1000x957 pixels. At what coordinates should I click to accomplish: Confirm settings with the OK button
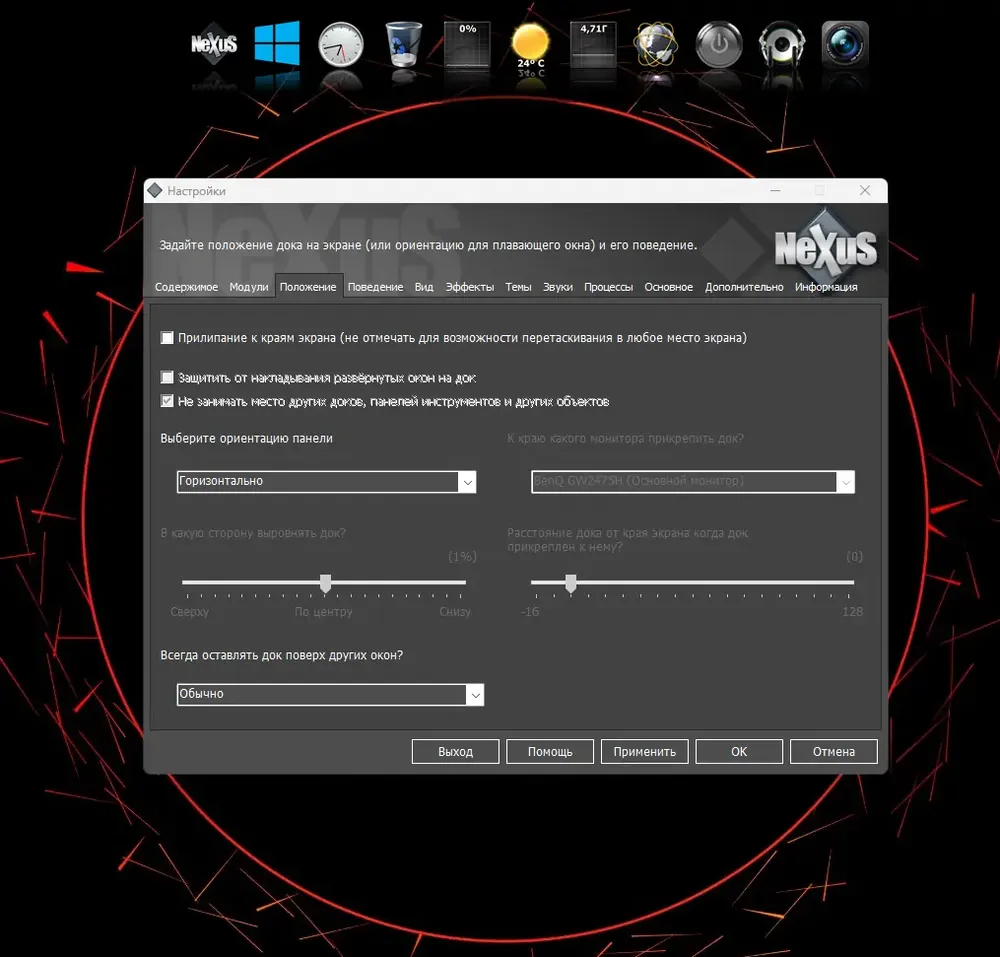coord(739,752)
